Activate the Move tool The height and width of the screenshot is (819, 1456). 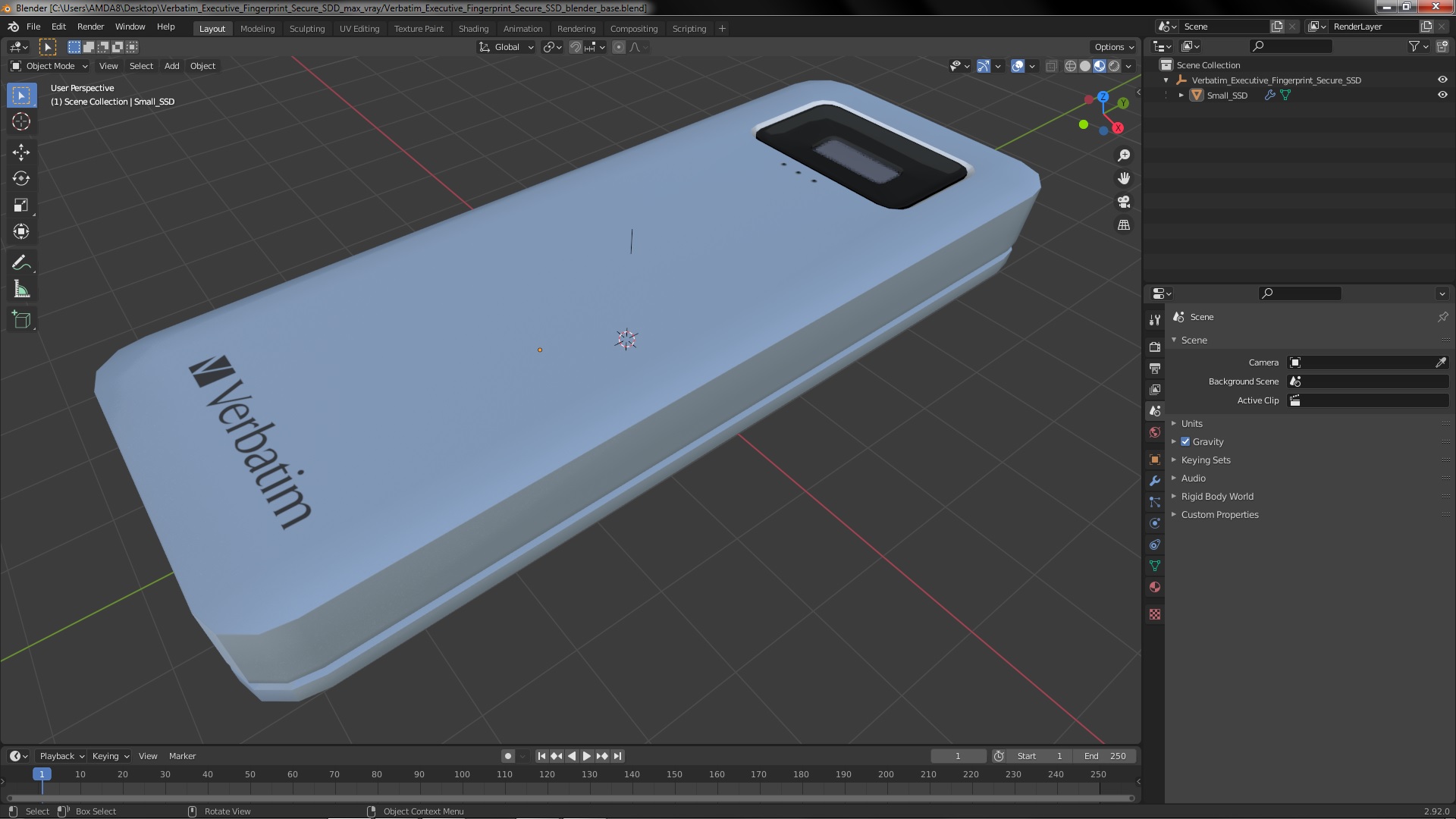[x=21, y=152]
